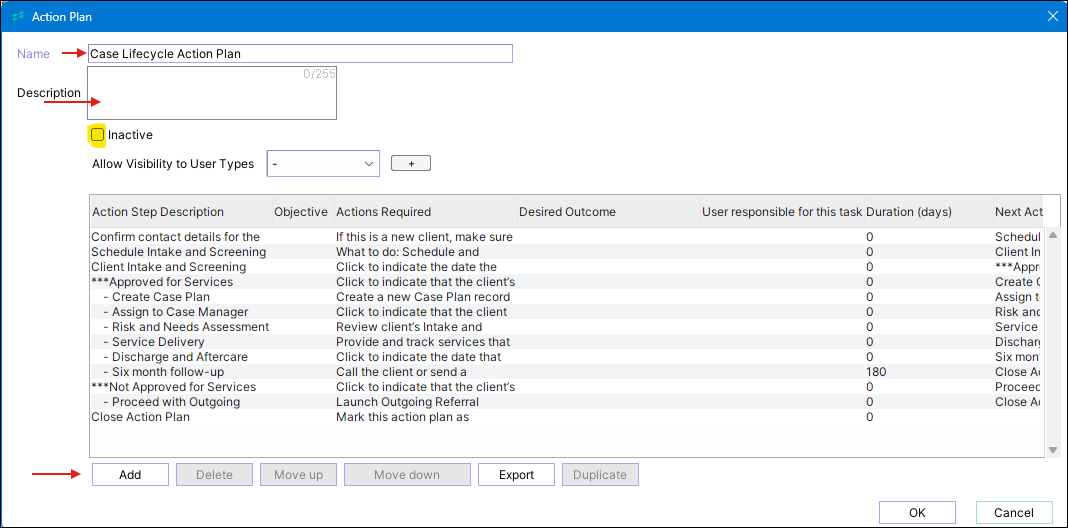Viewport: 1068px width, 528px height.
Task: Click the Action Plan app icon in the title bar
Action: tap(18, 16)
